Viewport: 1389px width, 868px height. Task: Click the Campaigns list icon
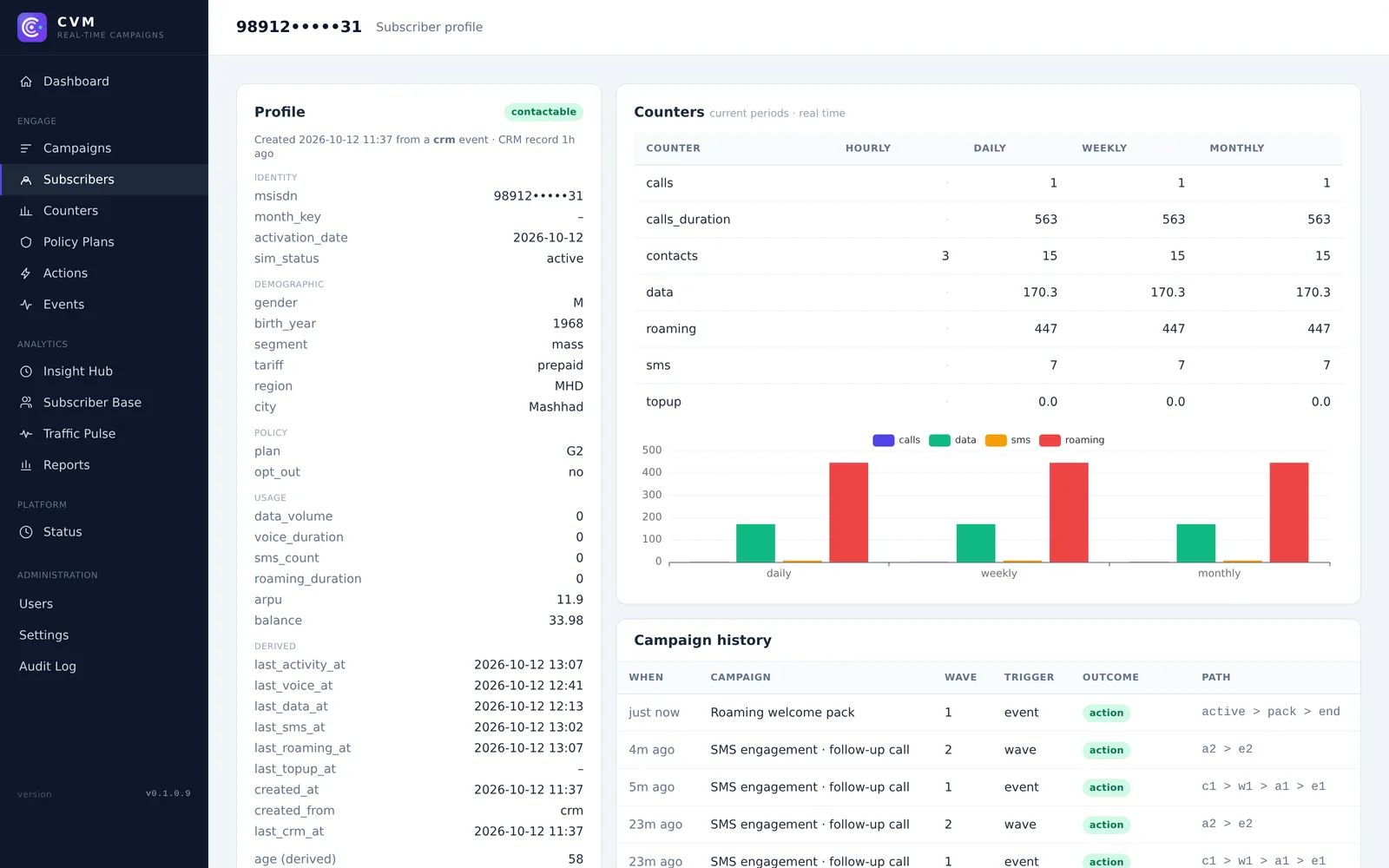[x=26, y=148]
